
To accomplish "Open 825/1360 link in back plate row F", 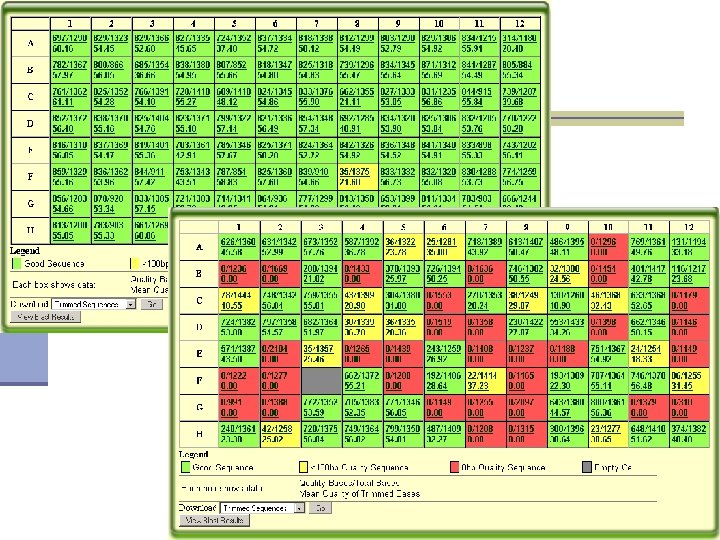I will (x=275, y=172).
